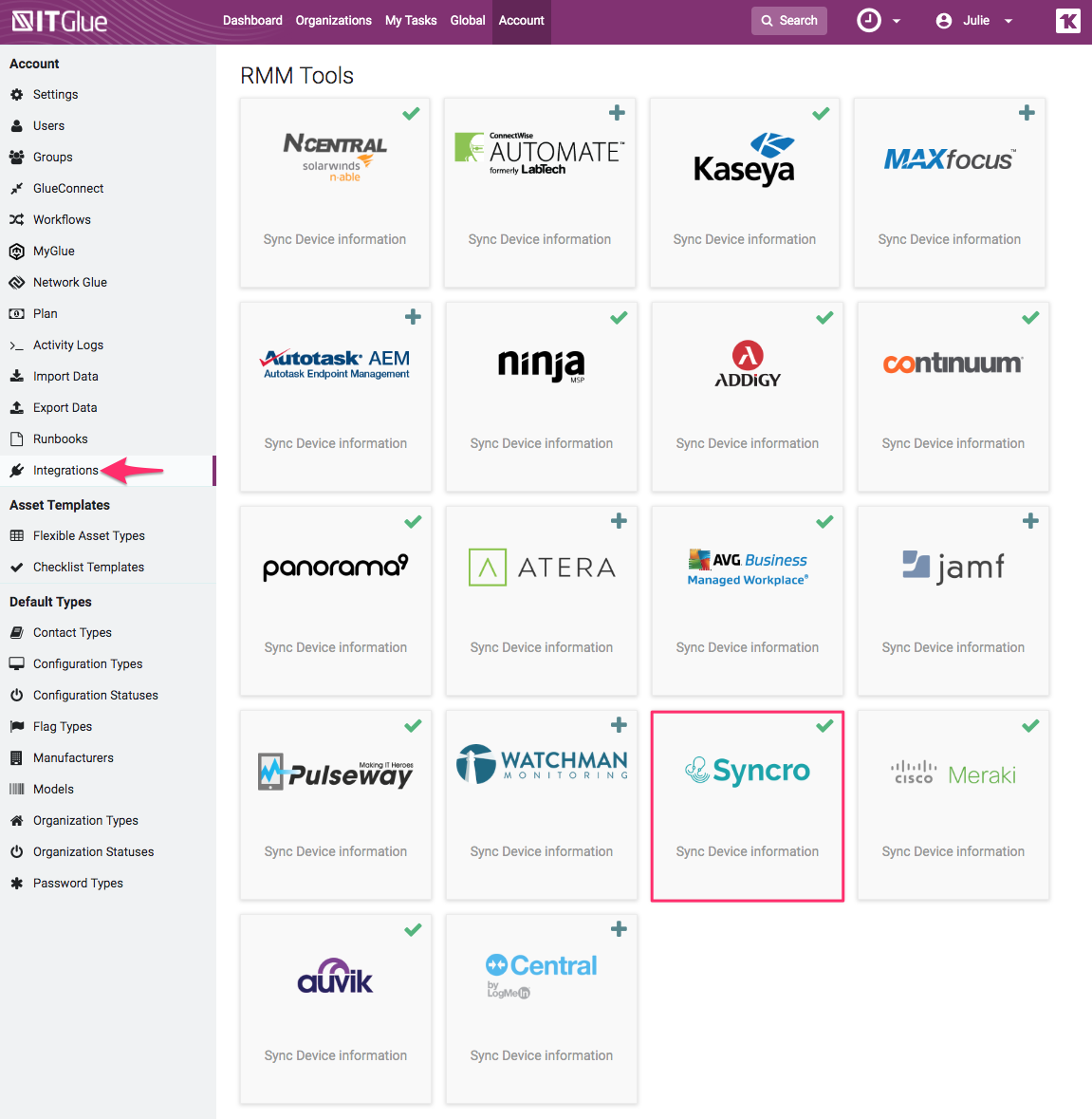
Task: Click the Models barcode icon
Action: pyautogui.click(x=17, y=790)
